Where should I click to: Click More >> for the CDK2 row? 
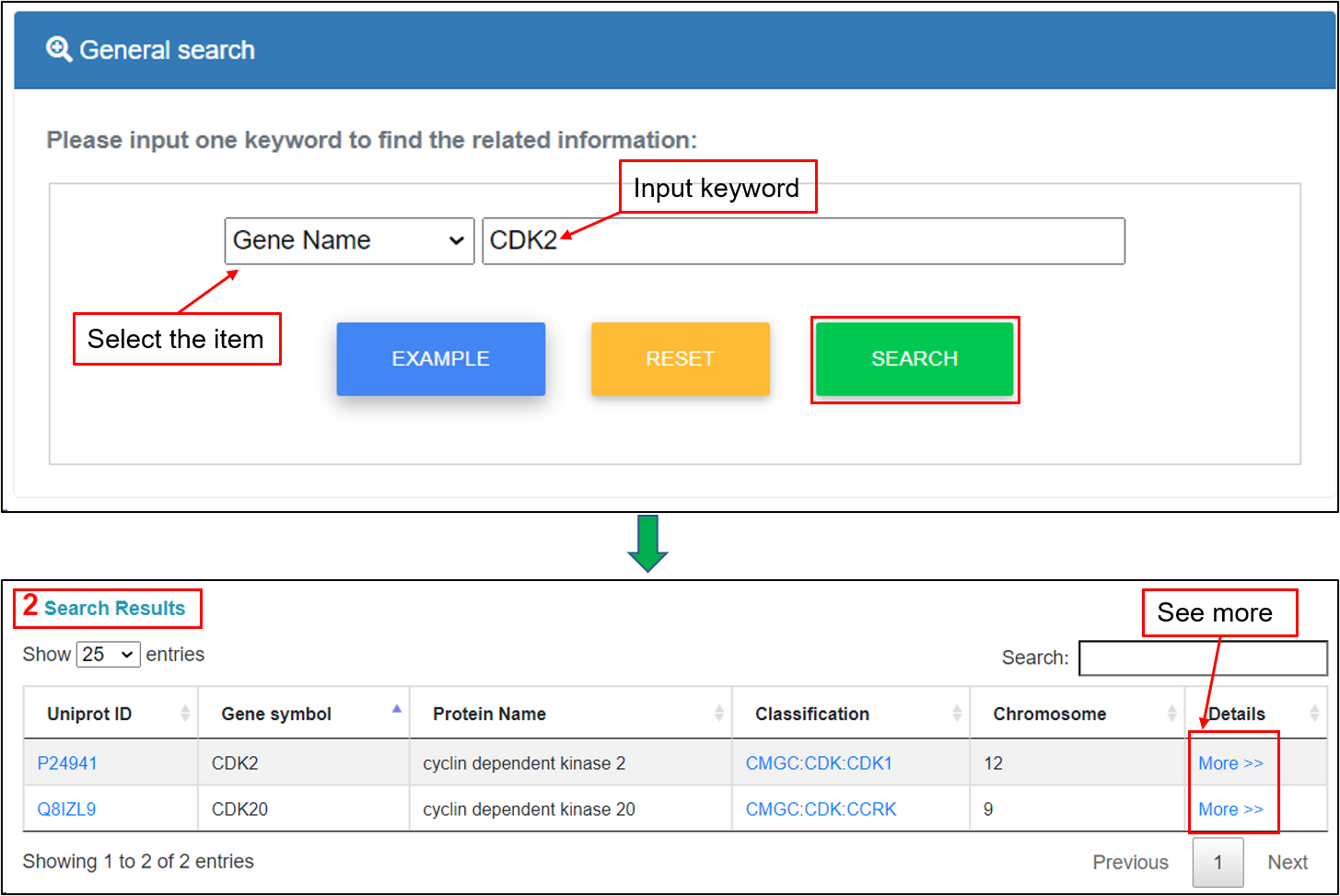[x=1230, y=763]
